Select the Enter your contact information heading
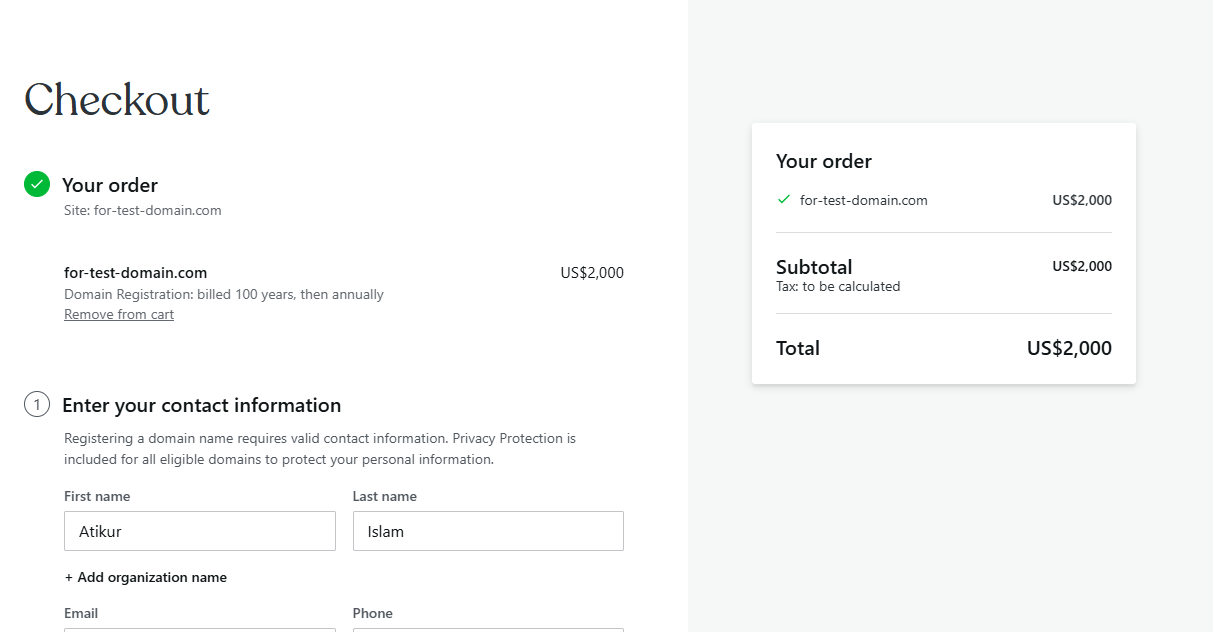The width and height of the screenshot is (1213, 632). [201, 404]
